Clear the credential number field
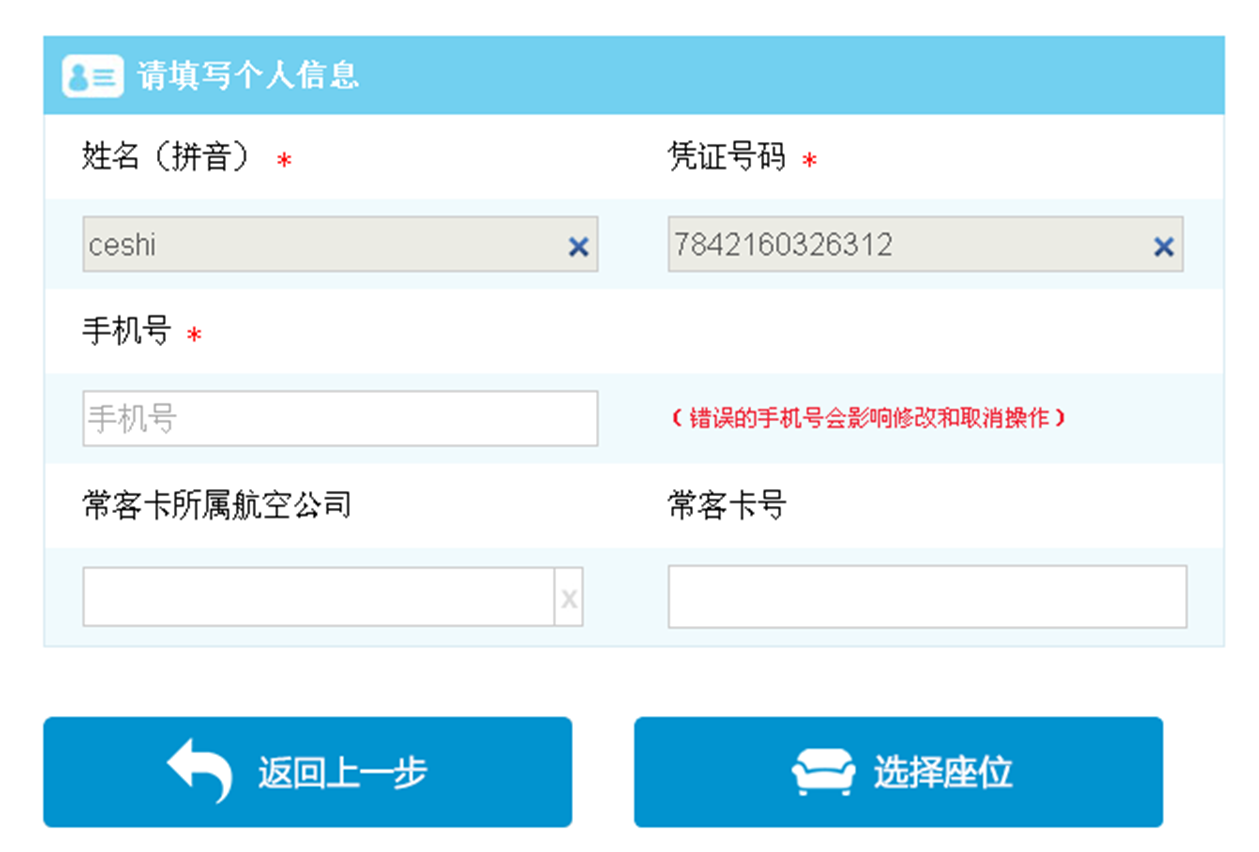This screenshot has width=1259, height=852. click(1163, 247)
